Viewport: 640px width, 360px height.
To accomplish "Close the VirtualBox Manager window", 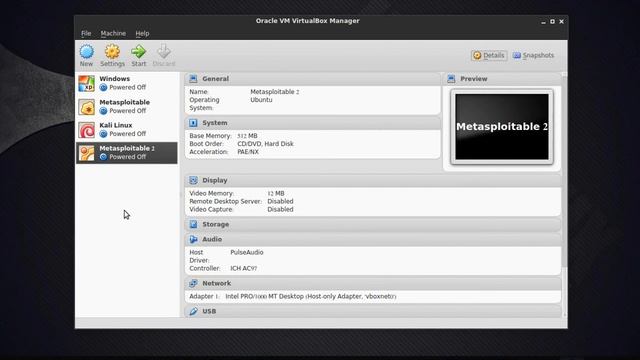I will (x=562, y=22).
